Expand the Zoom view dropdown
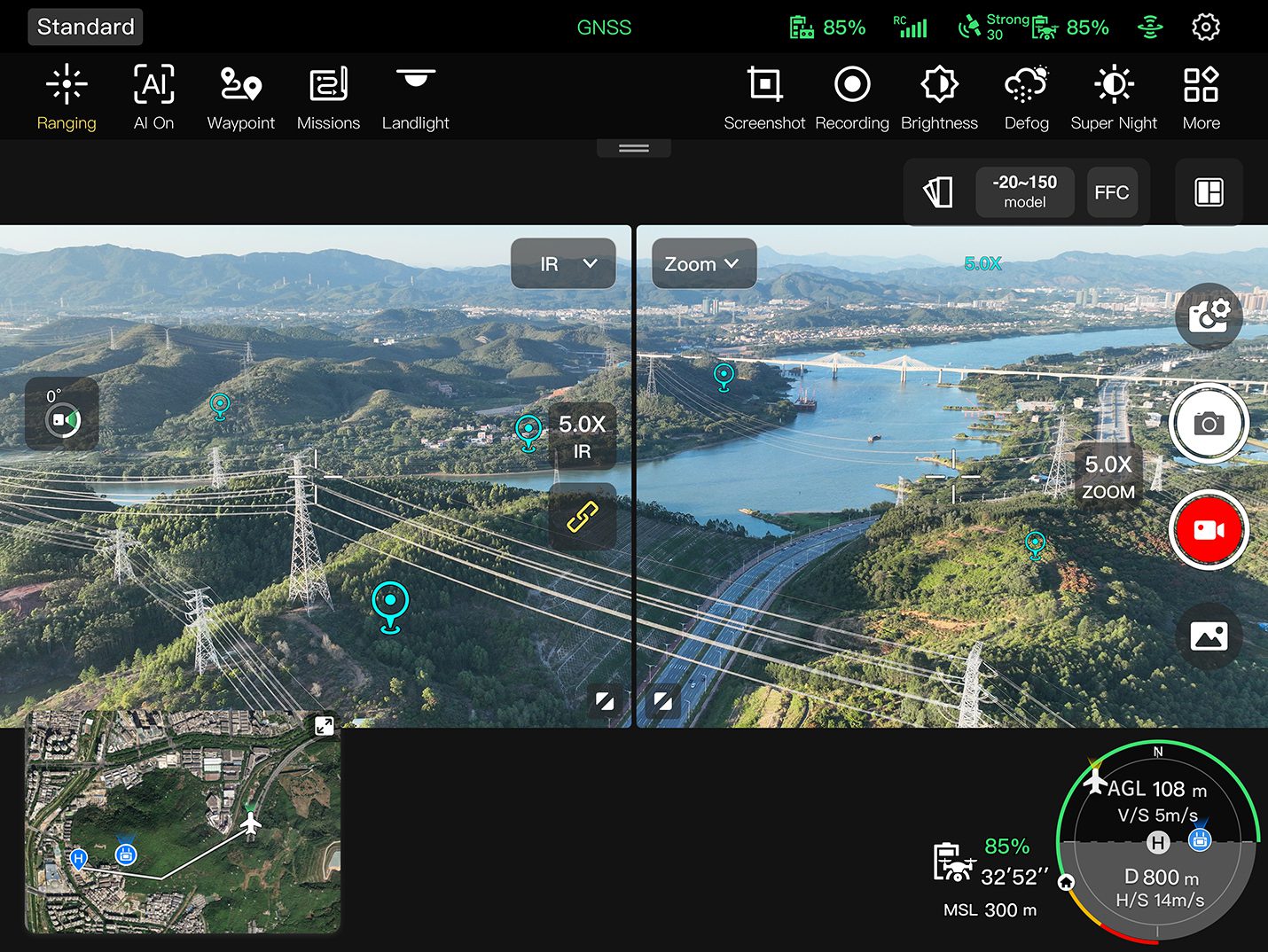 pyautogui.click(x=704, y=263)
